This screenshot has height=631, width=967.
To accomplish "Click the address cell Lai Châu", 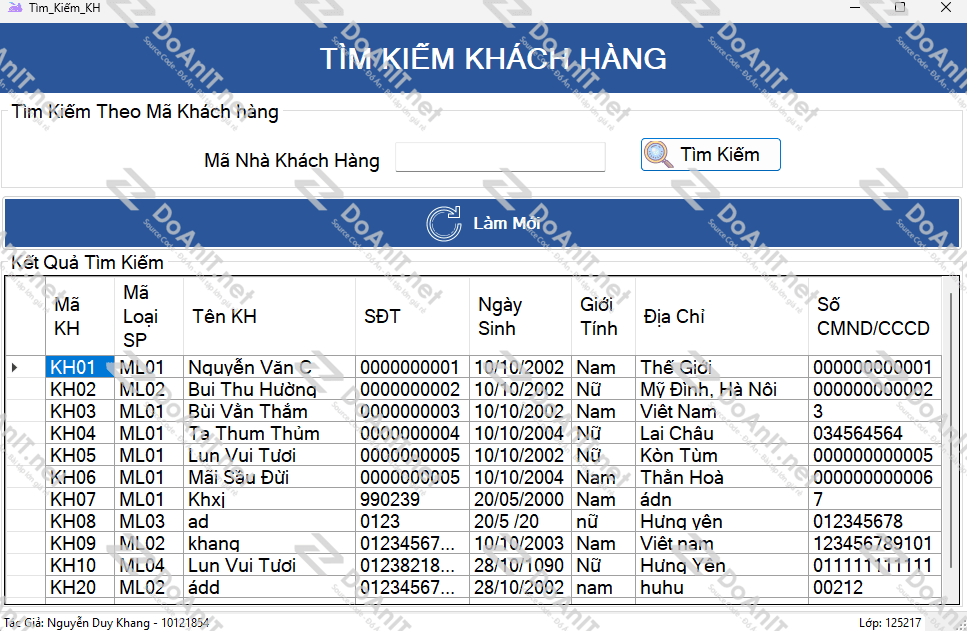I will (x=722, y=434).
